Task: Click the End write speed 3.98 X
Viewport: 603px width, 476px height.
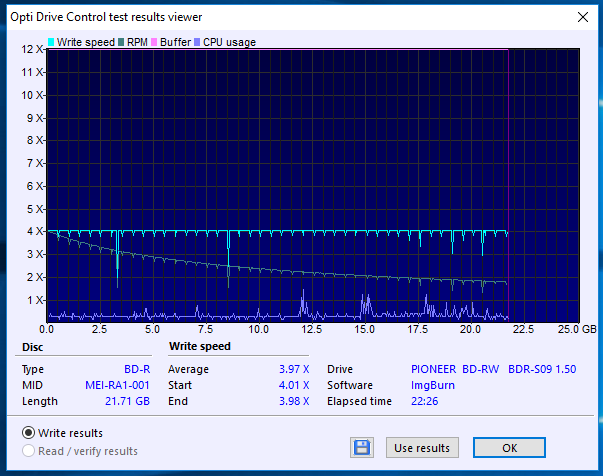Action: 294,401
